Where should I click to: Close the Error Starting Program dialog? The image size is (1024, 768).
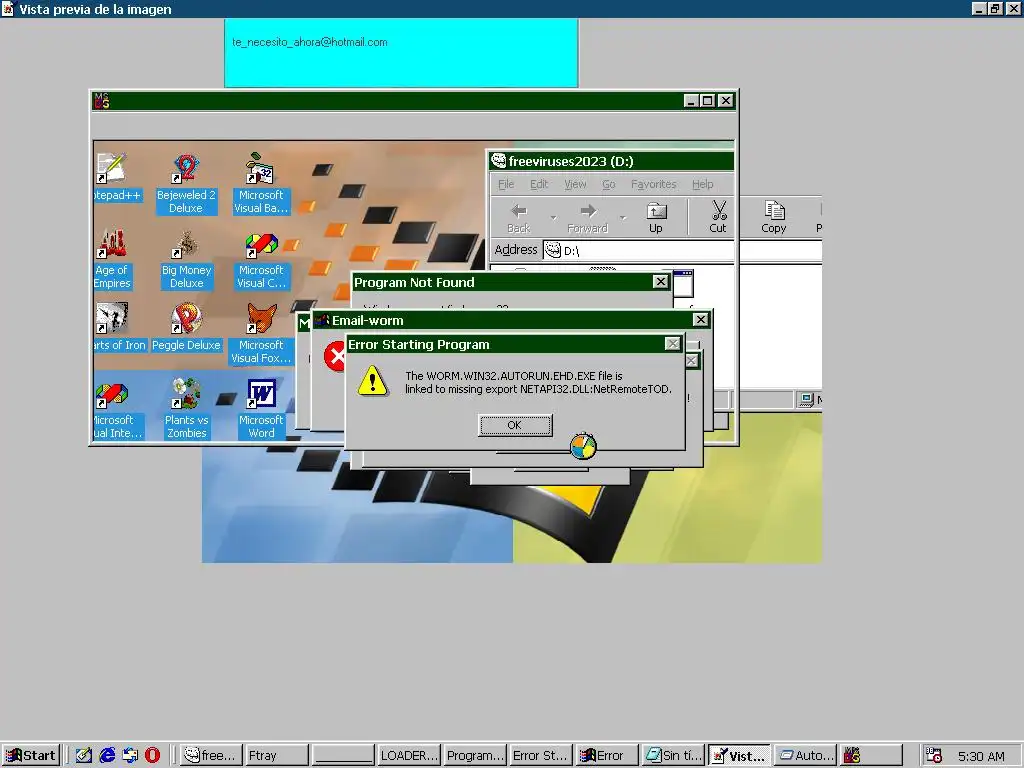tap(673, 344)
